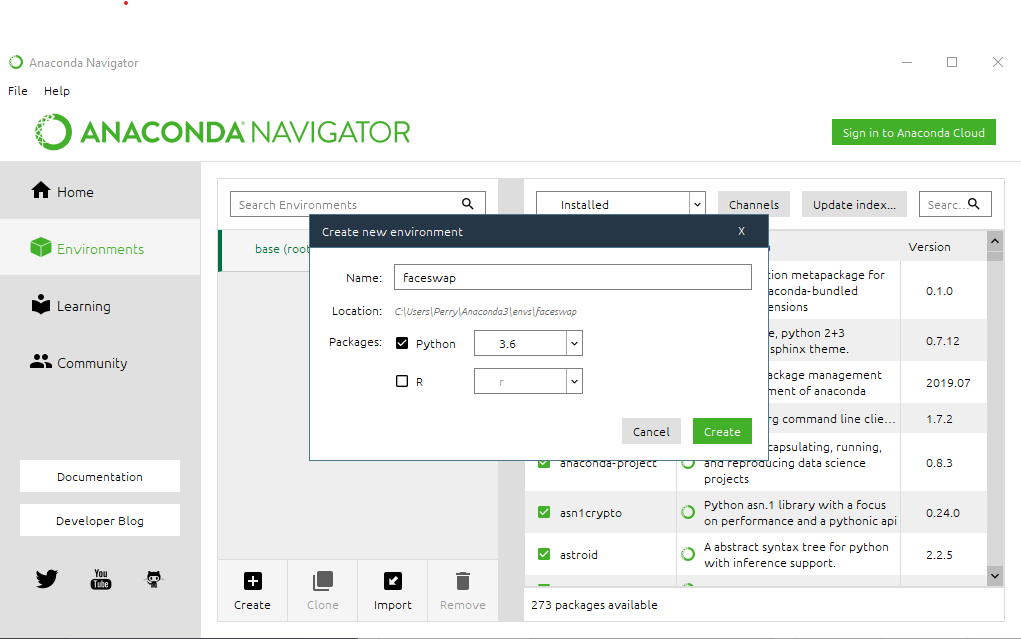
Task: Click the Search Environments magnifier icon
Action: pos(468,204)
